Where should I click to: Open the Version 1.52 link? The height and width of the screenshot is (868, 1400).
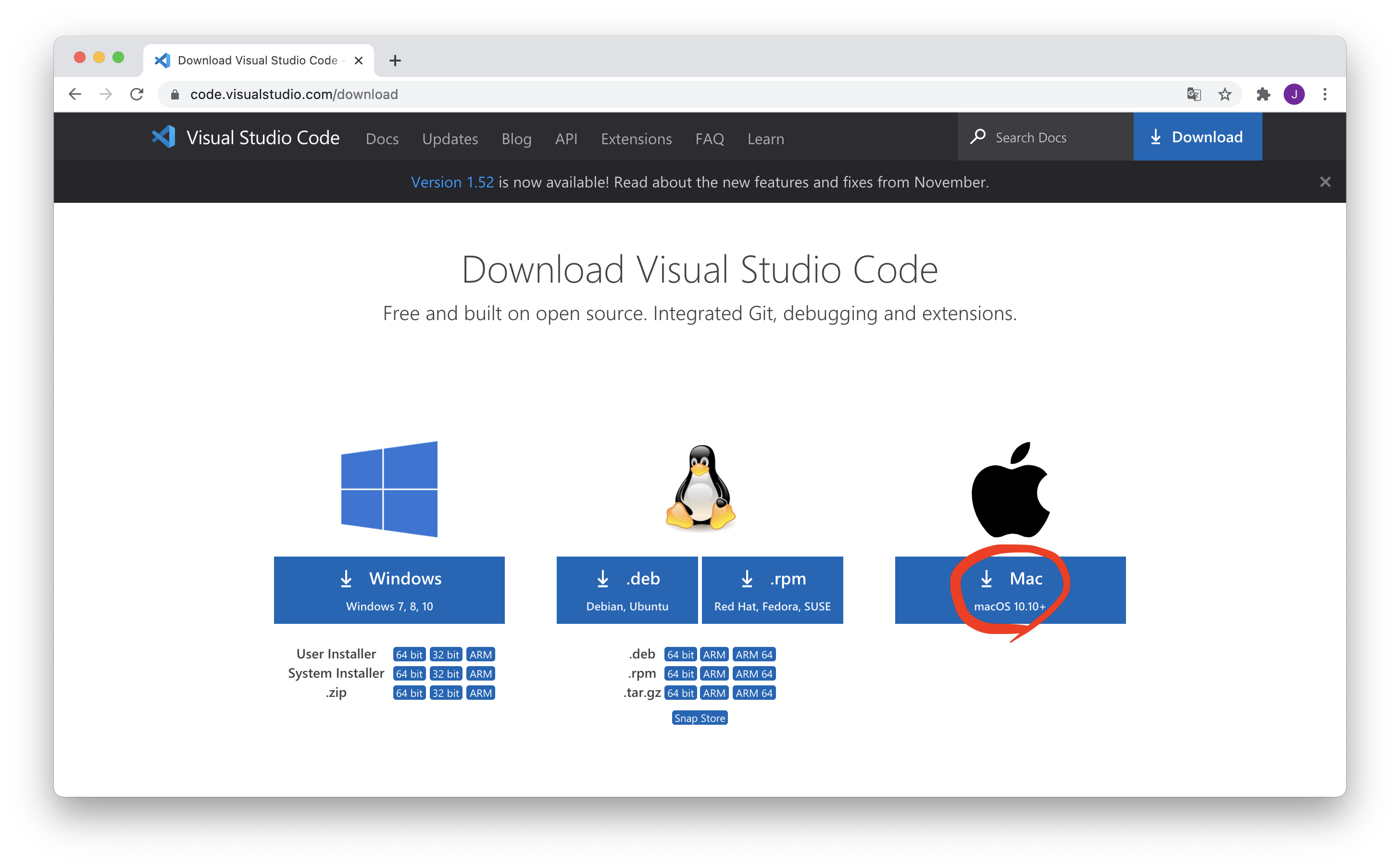coord(452,183)
